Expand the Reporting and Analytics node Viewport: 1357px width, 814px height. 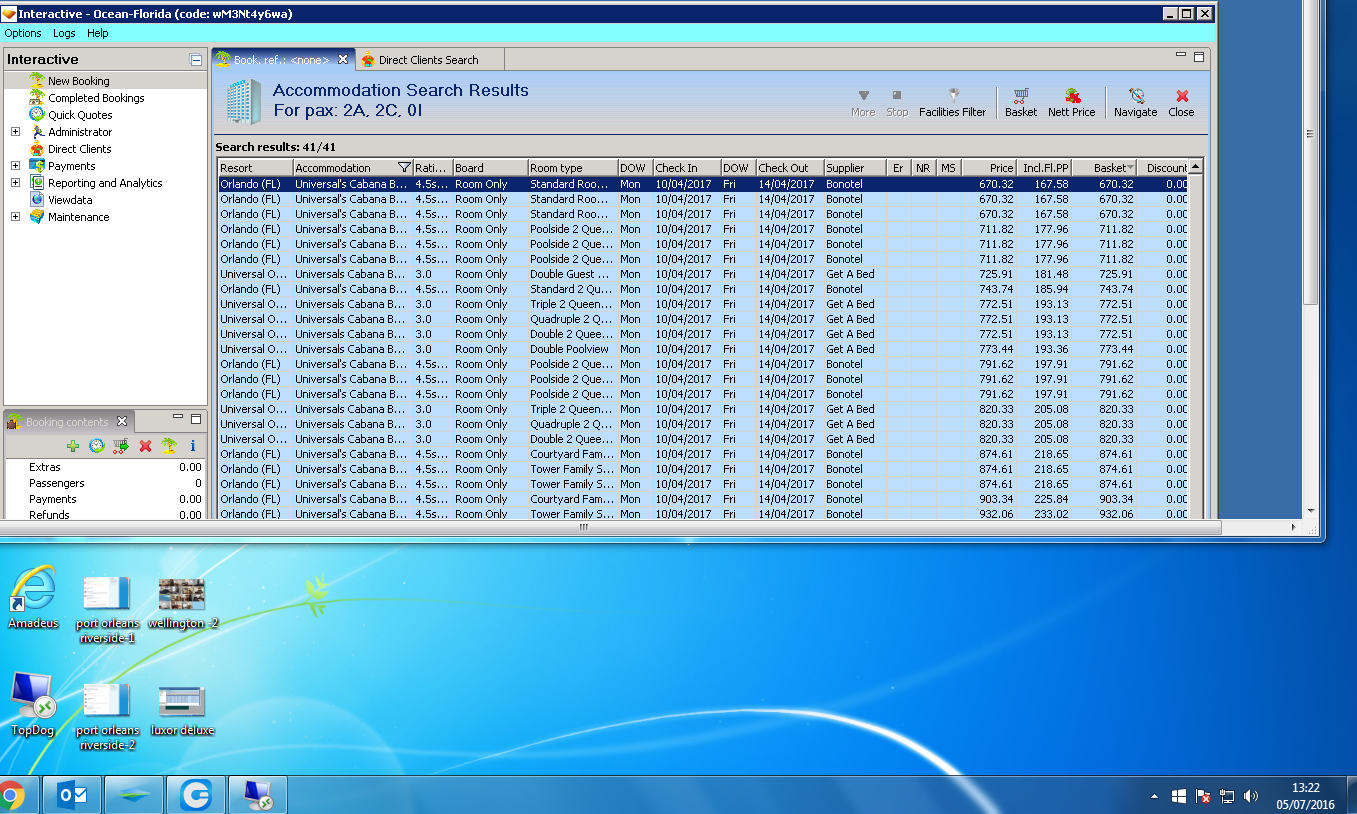point(15,183)
